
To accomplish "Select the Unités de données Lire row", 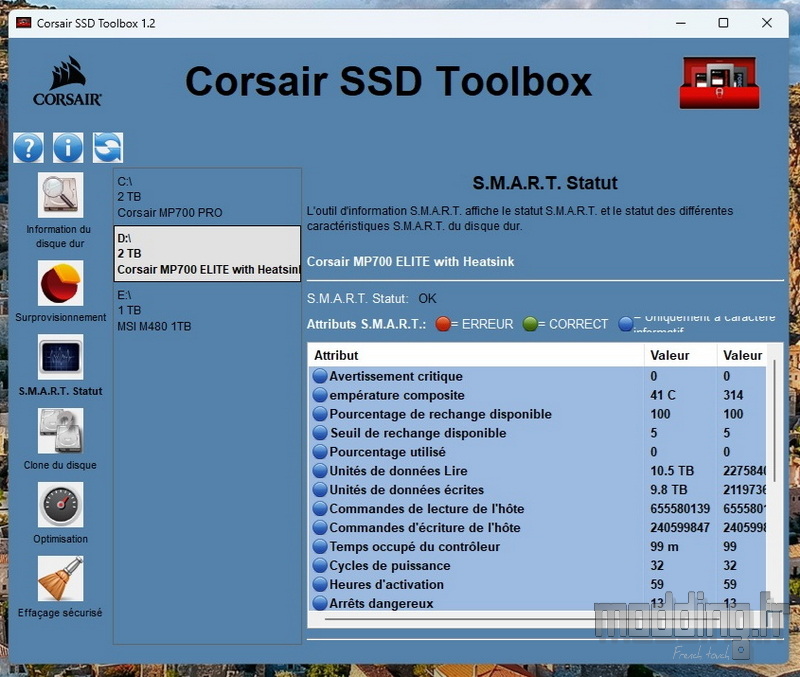I will pyautogui.click(x=538, y=471).
